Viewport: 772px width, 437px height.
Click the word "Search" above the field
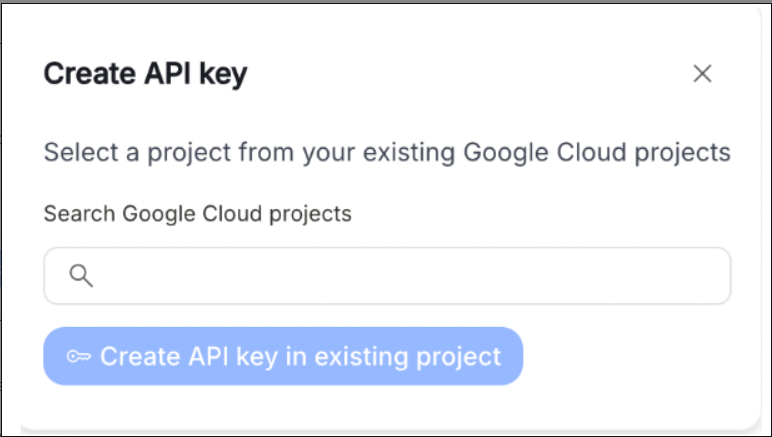coord(80,214)
